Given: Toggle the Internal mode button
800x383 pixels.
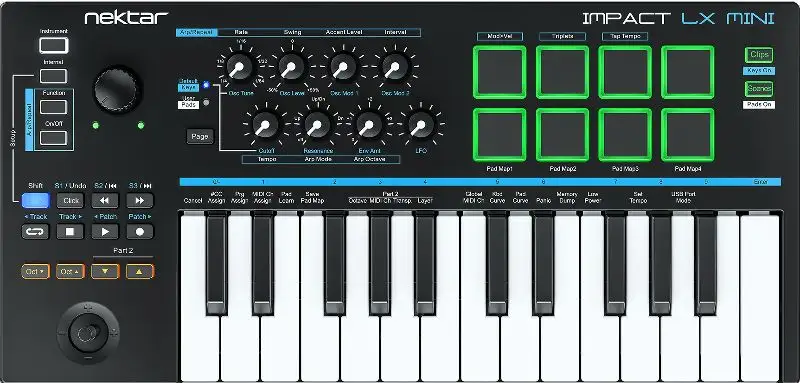Looking at the screenshot, I should [54, 76].
